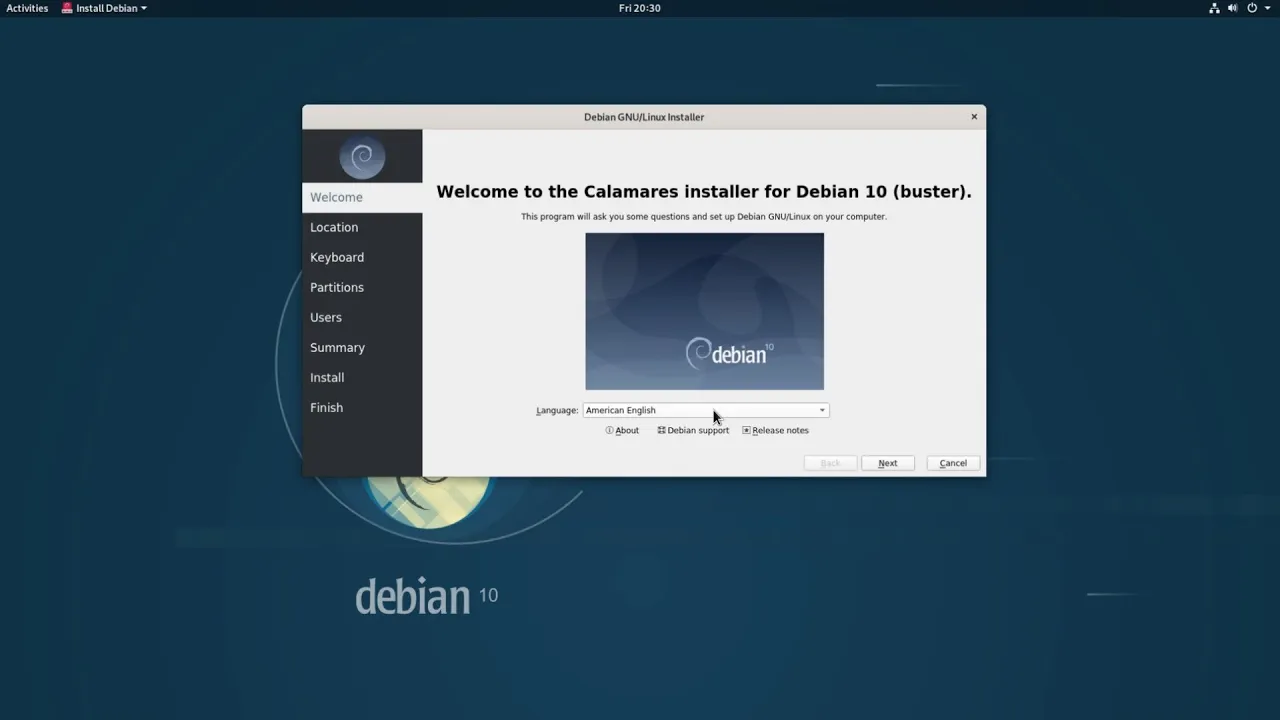Screen dimensions: 1280x720
Task: Expand the Language dropdown arrow
Action: 822,410
